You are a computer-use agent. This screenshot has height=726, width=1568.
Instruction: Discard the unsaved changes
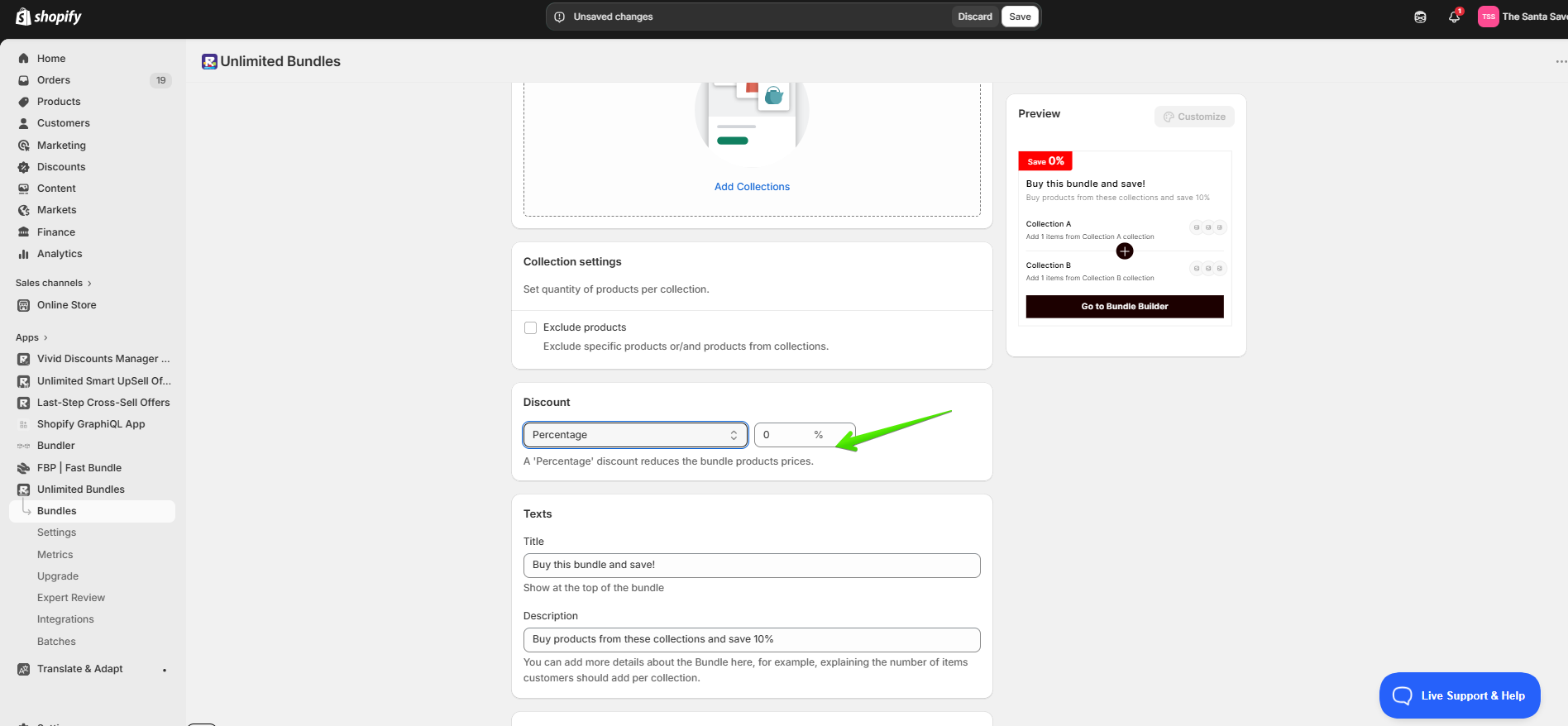pyautogui.click(x=975, y=17)
